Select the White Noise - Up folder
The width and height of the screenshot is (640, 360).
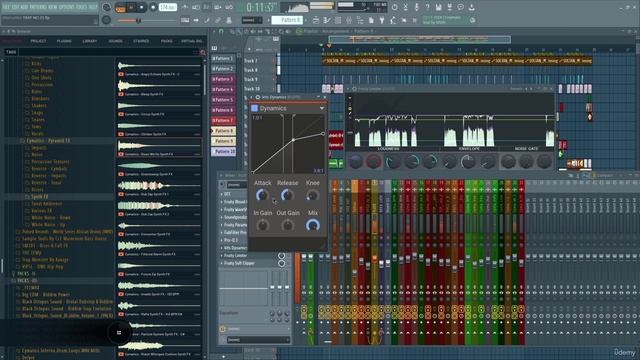click(48, 224)
